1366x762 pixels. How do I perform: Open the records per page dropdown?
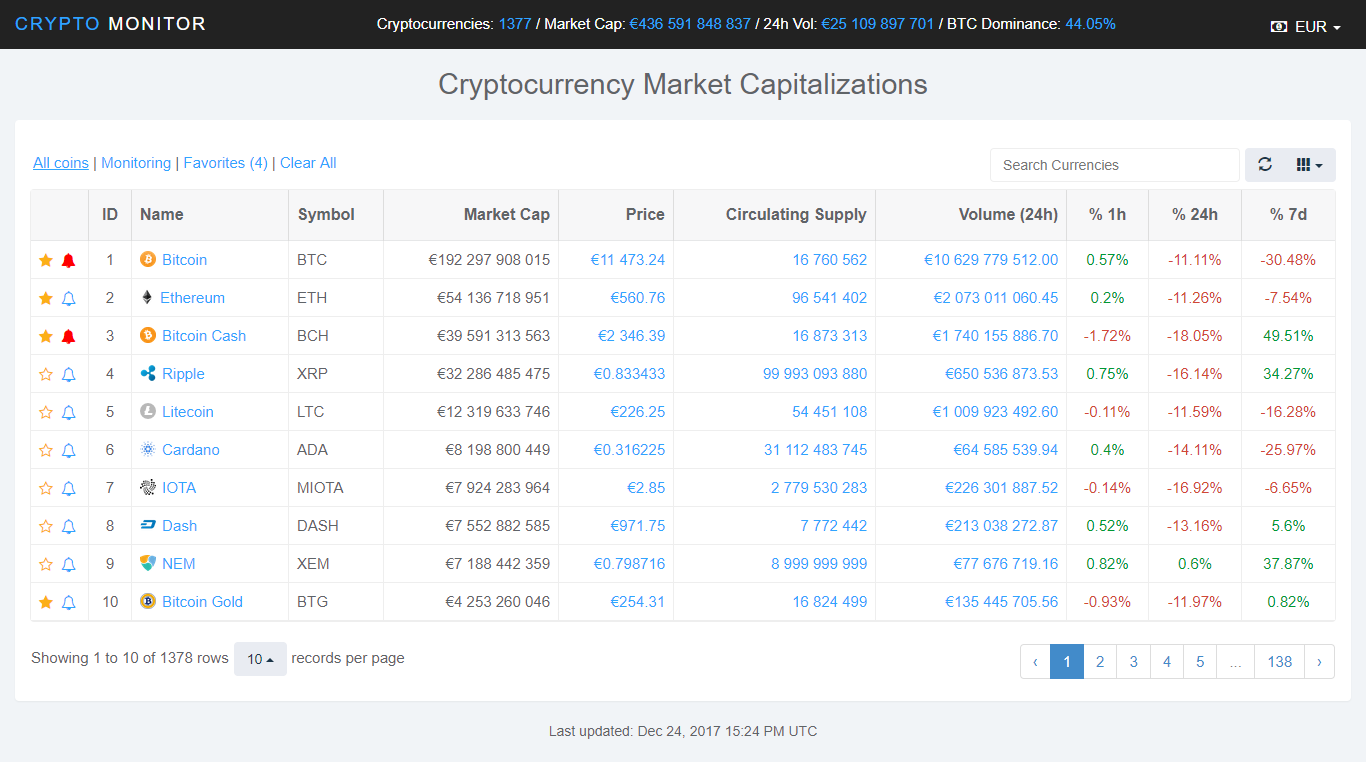(260, 659)
